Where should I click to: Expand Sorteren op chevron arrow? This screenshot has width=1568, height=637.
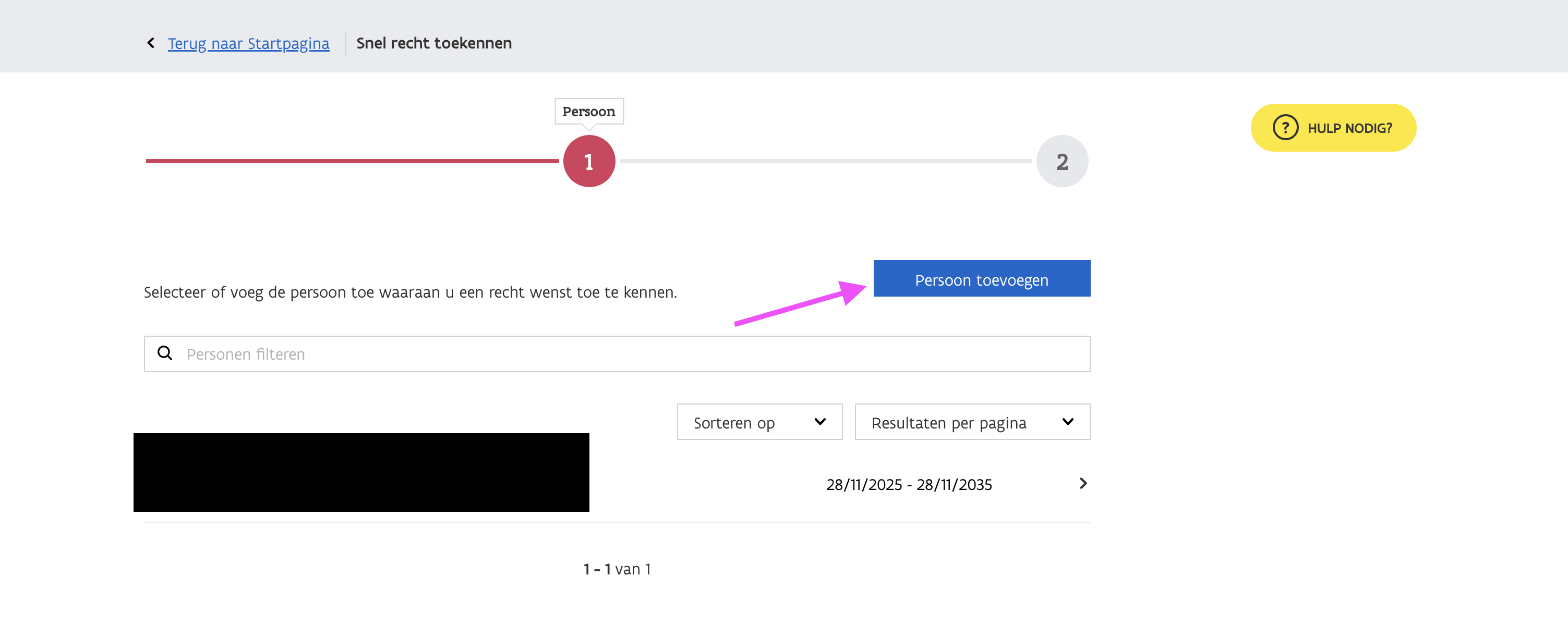820,422
